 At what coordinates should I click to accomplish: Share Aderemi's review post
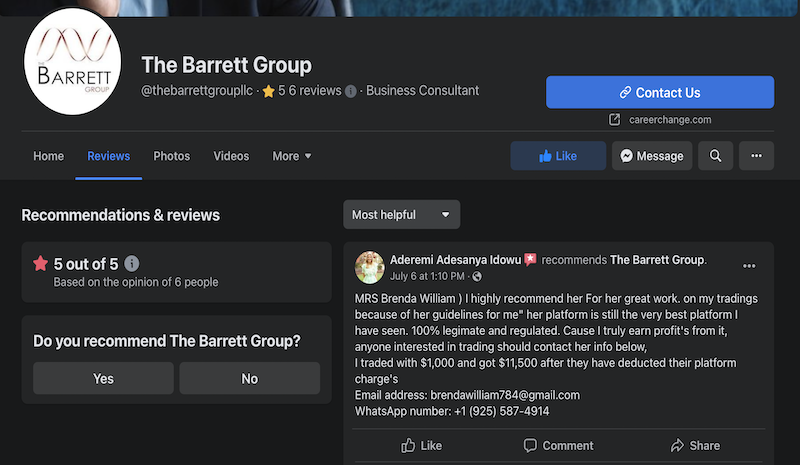[x=695, y=446]
